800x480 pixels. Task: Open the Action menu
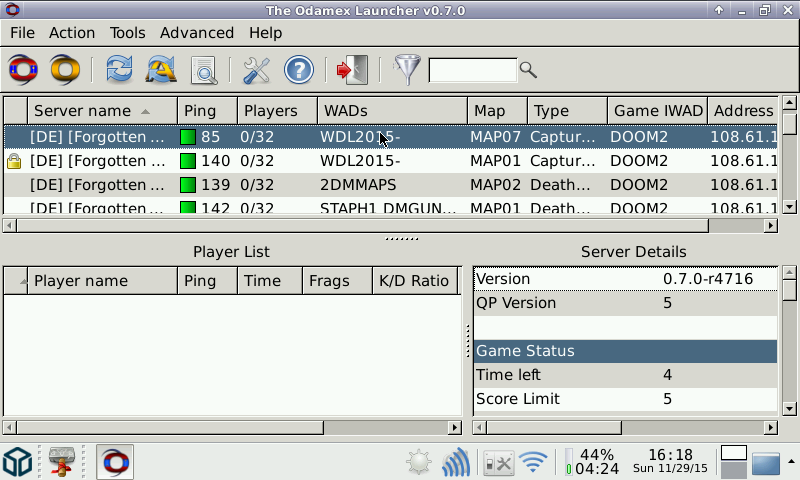[72, 33]
